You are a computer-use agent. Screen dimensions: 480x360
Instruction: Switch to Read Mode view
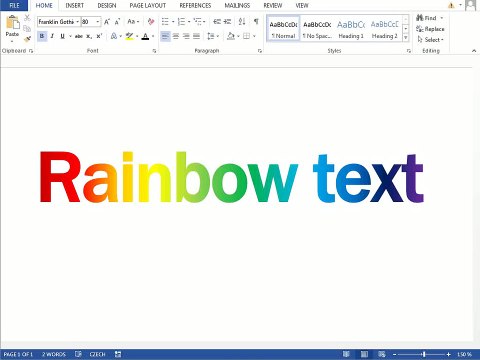[346, 354]
